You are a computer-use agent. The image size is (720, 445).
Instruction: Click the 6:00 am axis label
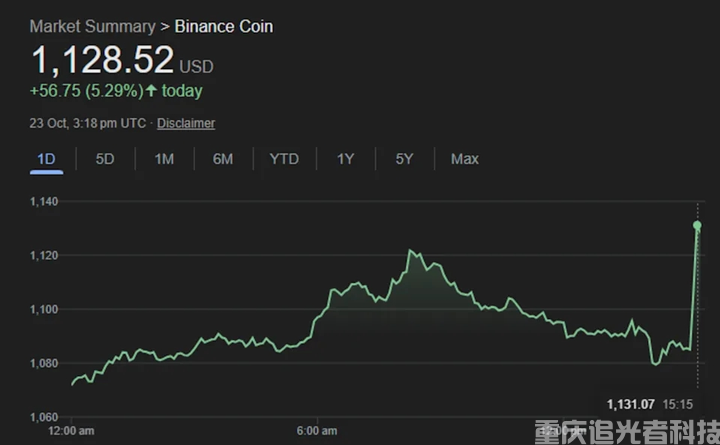coord(317,431)
